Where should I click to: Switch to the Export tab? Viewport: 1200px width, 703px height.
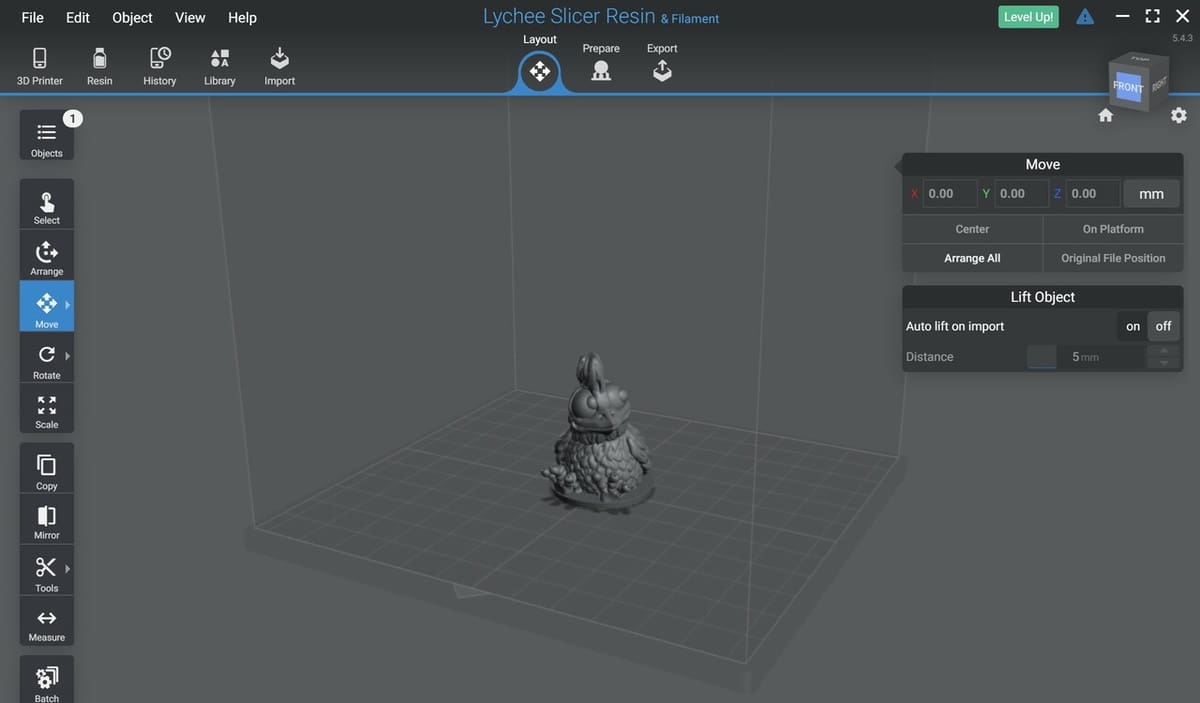662,62
